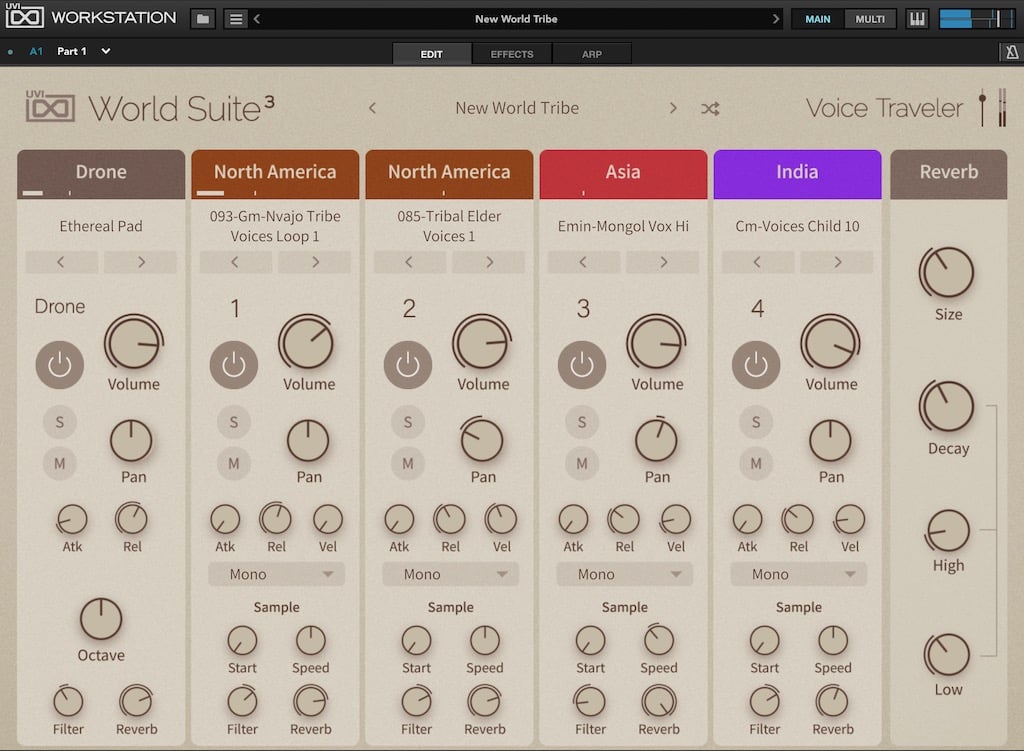Previous sample for Cm-Voices Child 10
This screenshot has height=751, width=1024.
click(758, 262)
